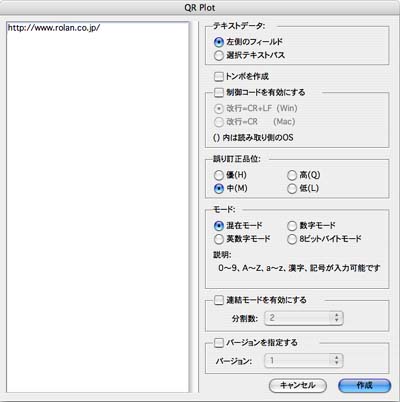
Task: Enable the 制御コードを有効にする checkbox
Action: click(219, 92)
